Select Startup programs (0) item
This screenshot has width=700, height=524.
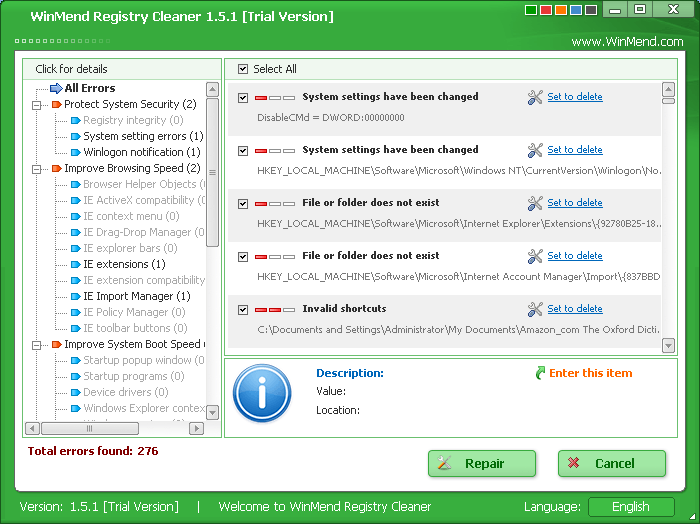coord(133,376)
